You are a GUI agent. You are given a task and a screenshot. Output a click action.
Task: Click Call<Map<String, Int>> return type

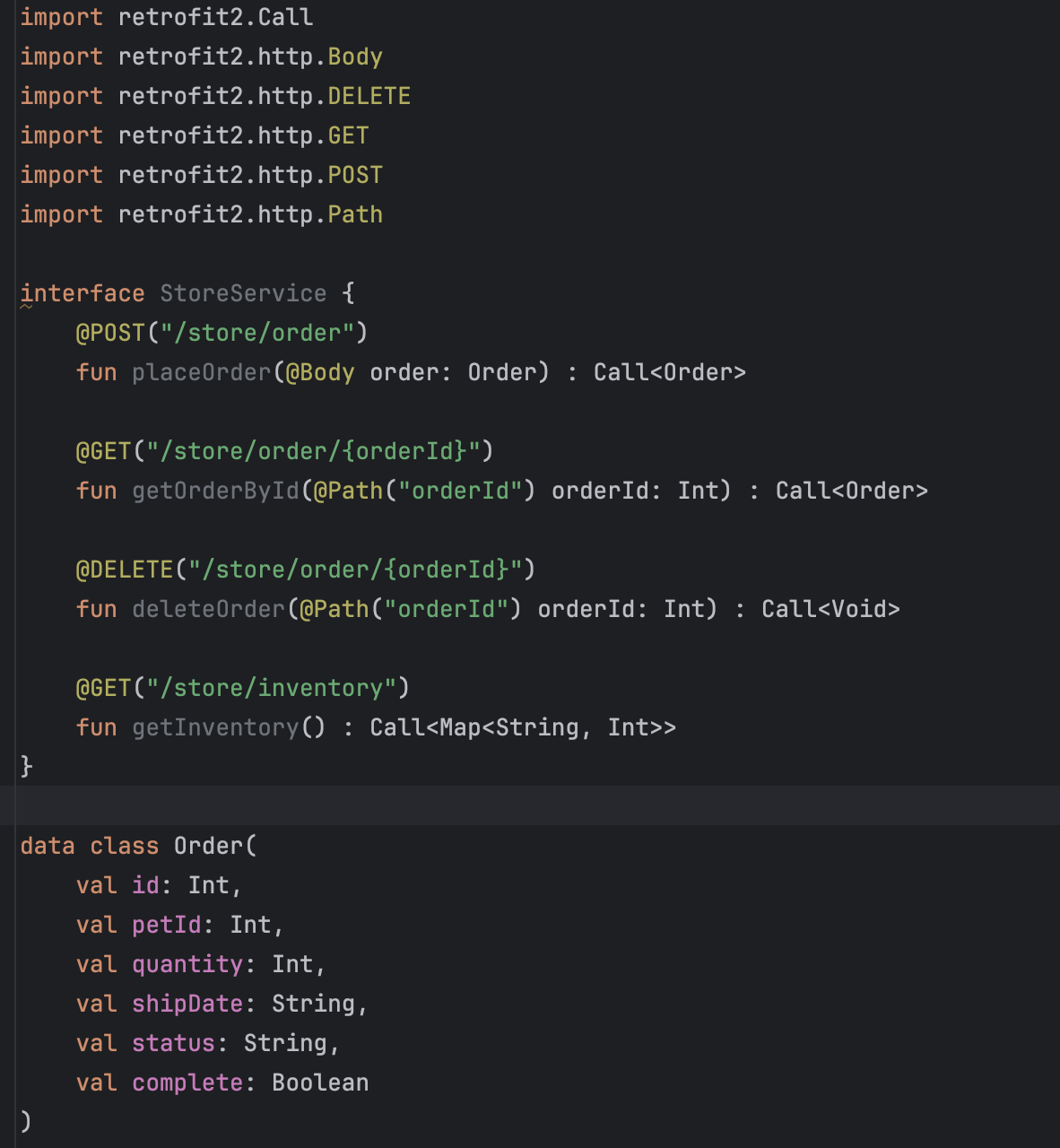(523, 727)
